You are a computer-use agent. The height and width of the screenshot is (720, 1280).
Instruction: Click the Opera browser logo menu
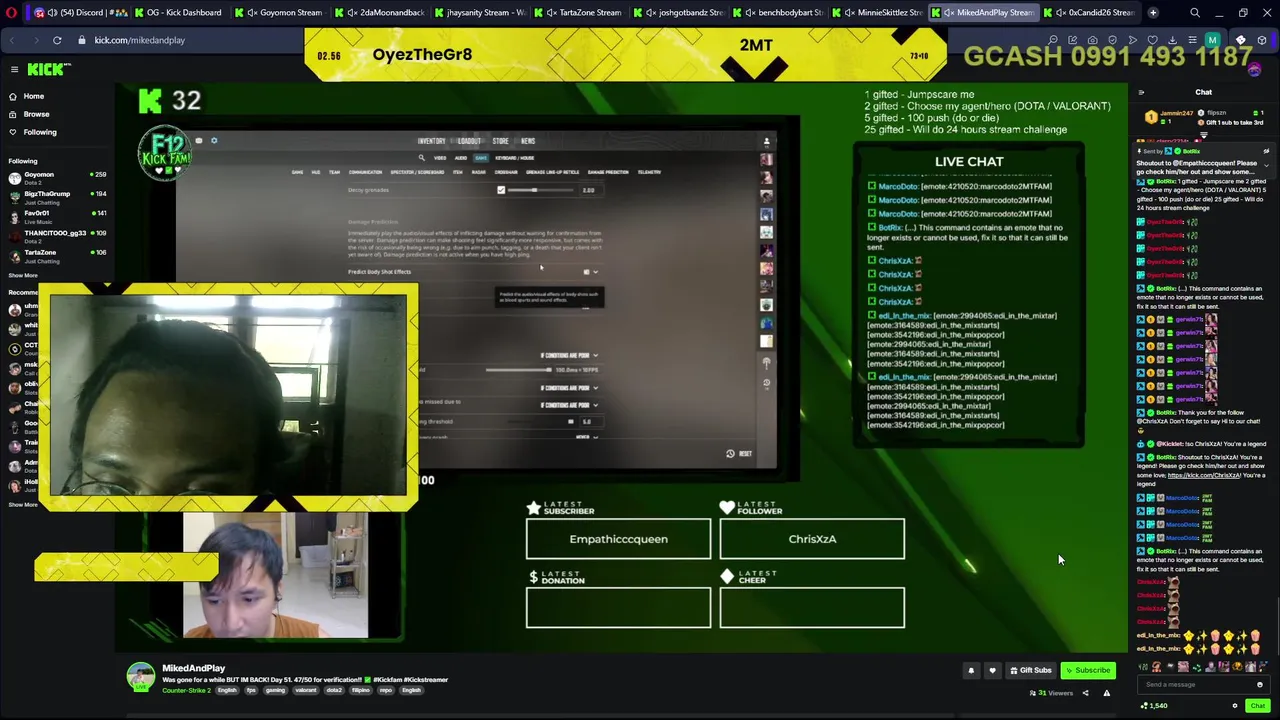pyautogui.click(x=12, y=13)
